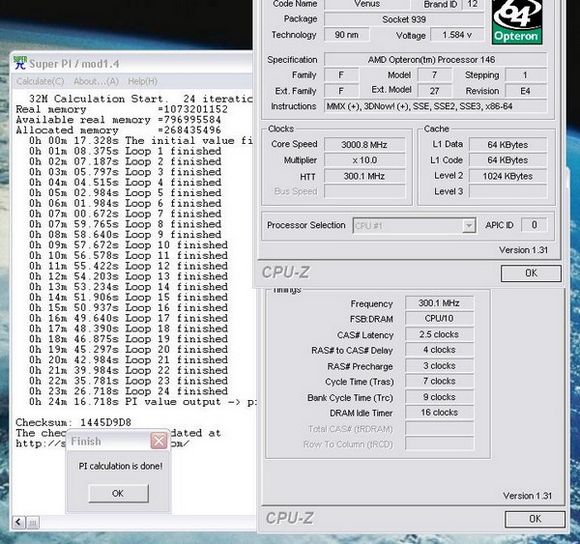Click the Specification field AMD Opteron Processor 146
The width and height of the screenshot is (580, 544).
435,60
